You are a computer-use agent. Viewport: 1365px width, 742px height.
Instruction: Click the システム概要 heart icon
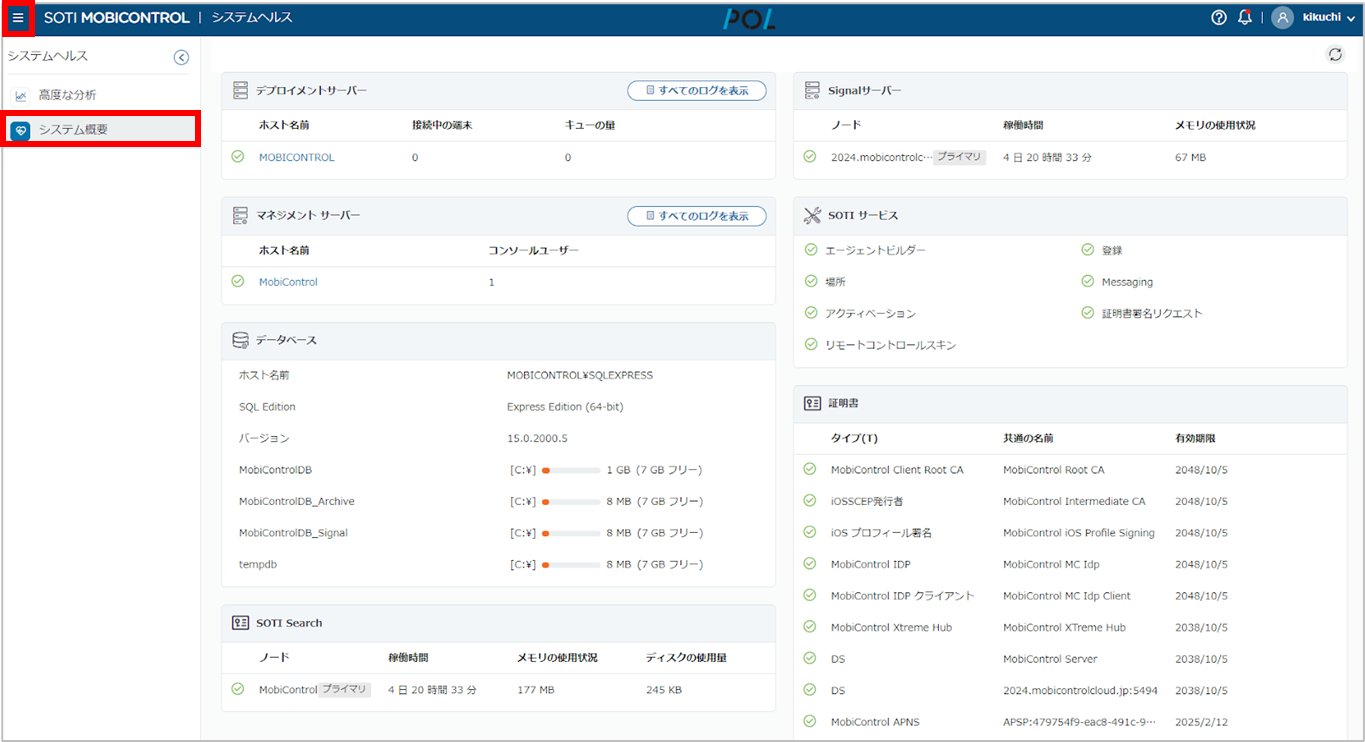click(x=20, y=130)
